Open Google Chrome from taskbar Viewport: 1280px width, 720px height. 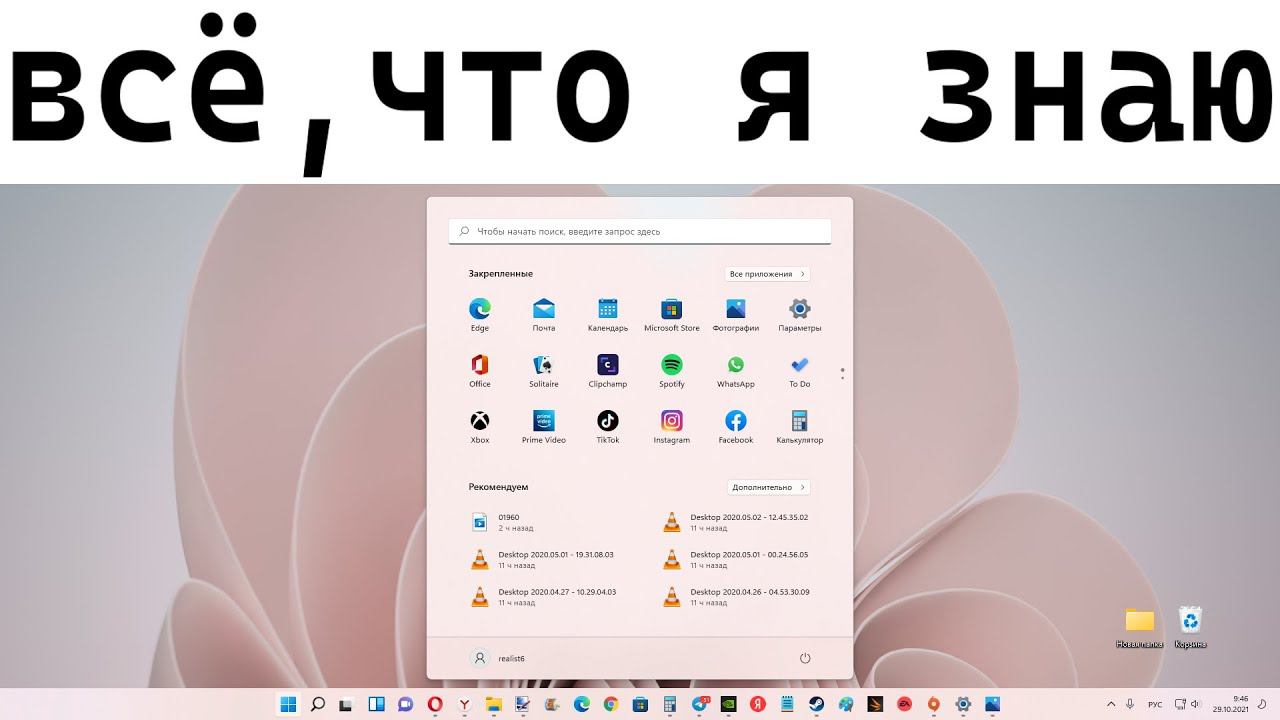point(611,704)
